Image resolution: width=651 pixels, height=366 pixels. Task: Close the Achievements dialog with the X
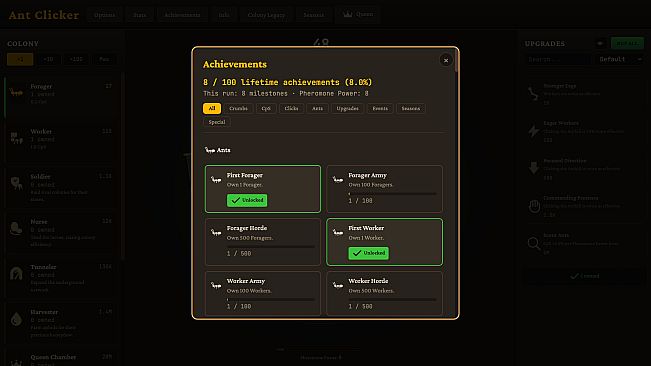(x=446, y=60)
